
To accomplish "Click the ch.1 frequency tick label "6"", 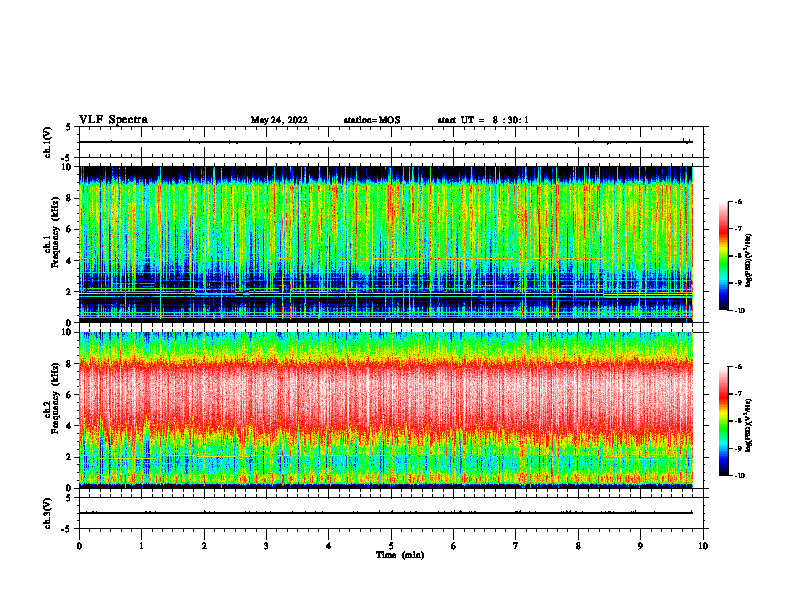I will [69, 229].
